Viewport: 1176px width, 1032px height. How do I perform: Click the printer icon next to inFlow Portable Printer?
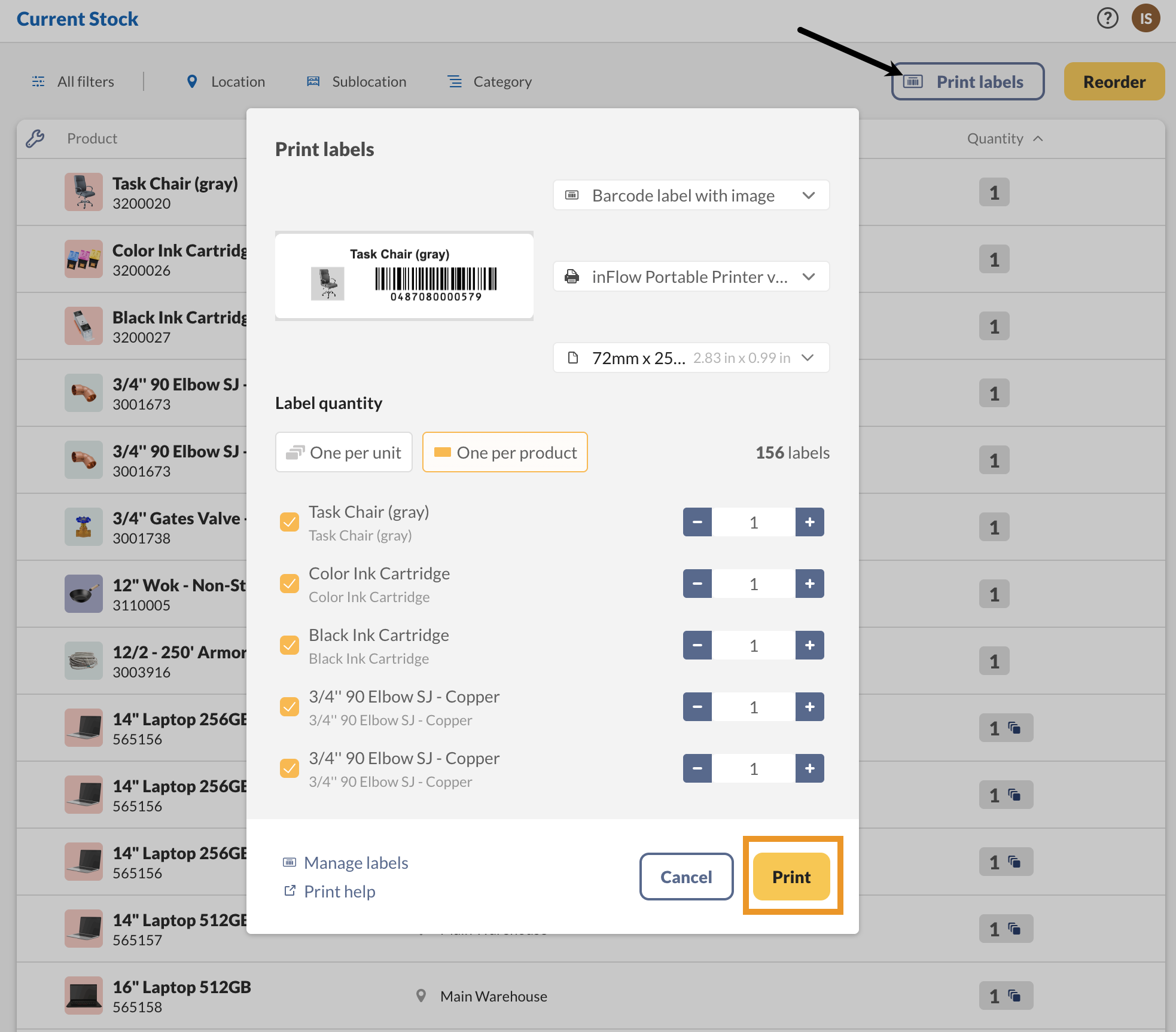pyautogui.click(x=572, y=276)
